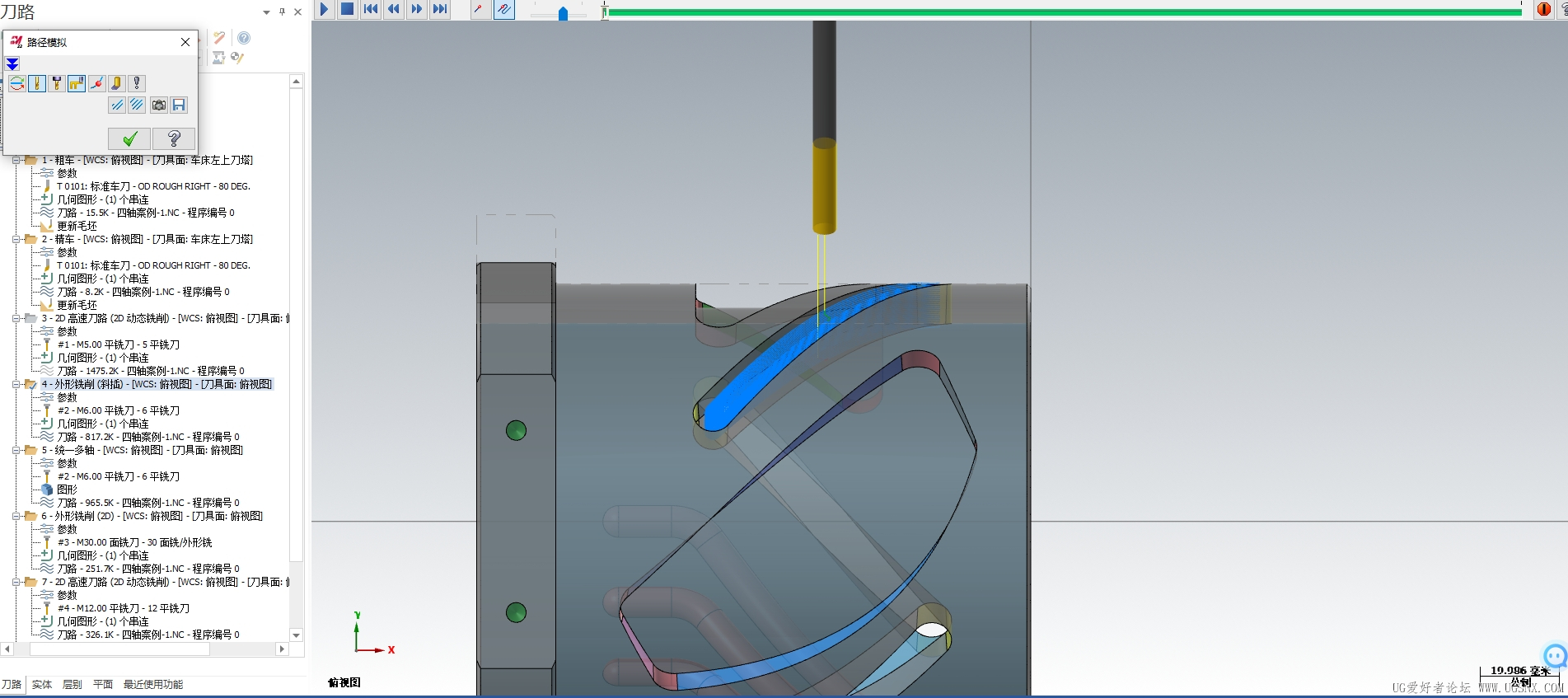The image size is (1568, 698).
Task: Adjust the playback speed slider handle
Action: tap(563, 13)
